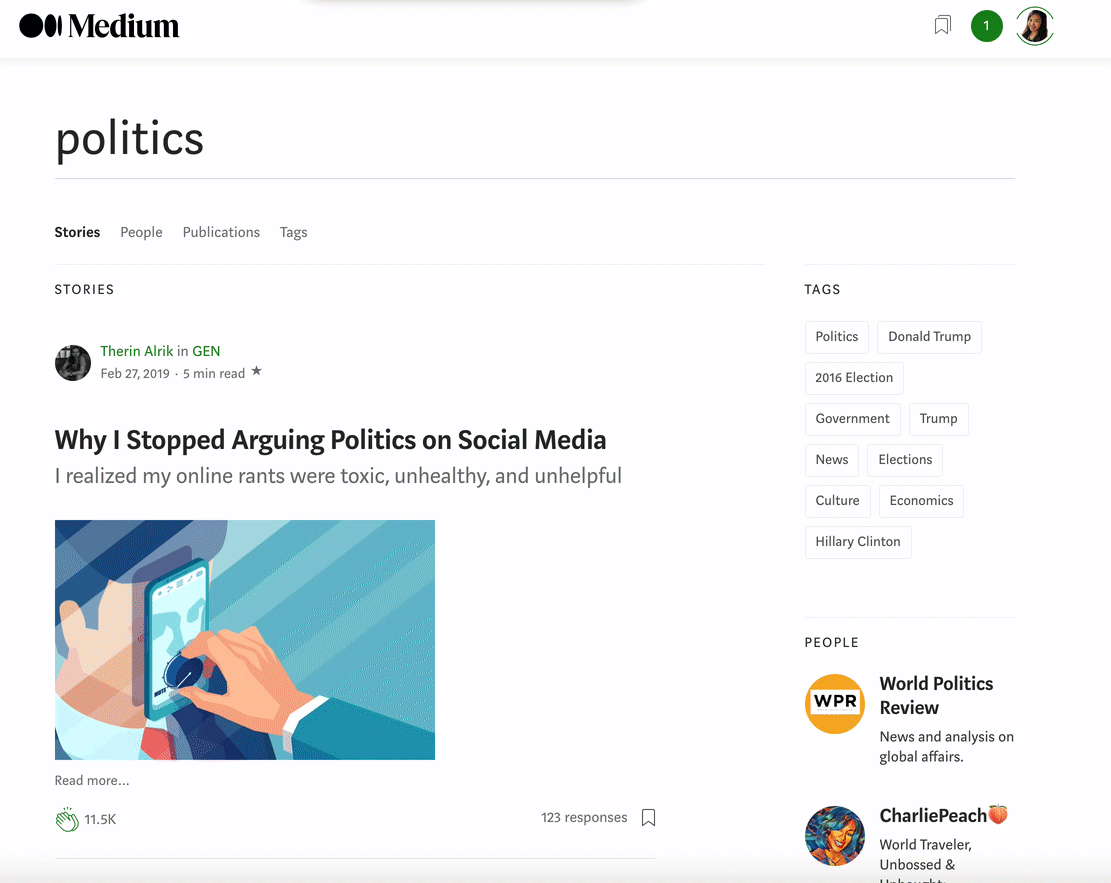Open the user profile avatar menu
Screen dimensions: 1111x883
click(x=1034, y=26)
